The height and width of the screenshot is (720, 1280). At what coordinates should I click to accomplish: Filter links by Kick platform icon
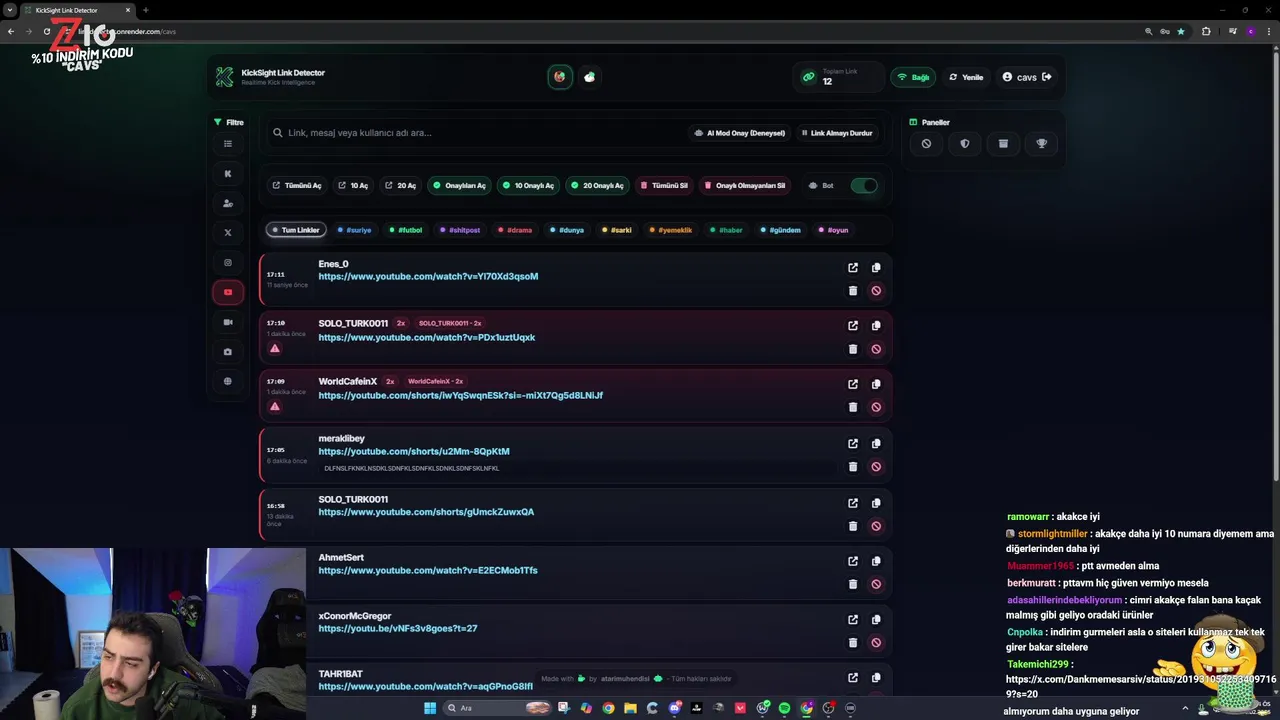coord(228,173)
